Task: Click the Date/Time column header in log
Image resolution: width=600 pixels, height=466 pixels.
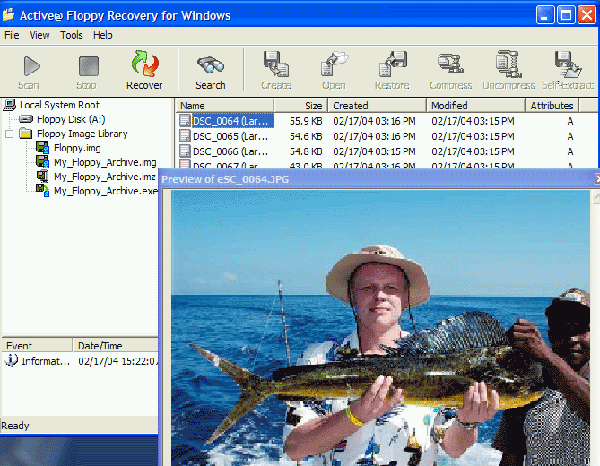Action: (115, 345)
